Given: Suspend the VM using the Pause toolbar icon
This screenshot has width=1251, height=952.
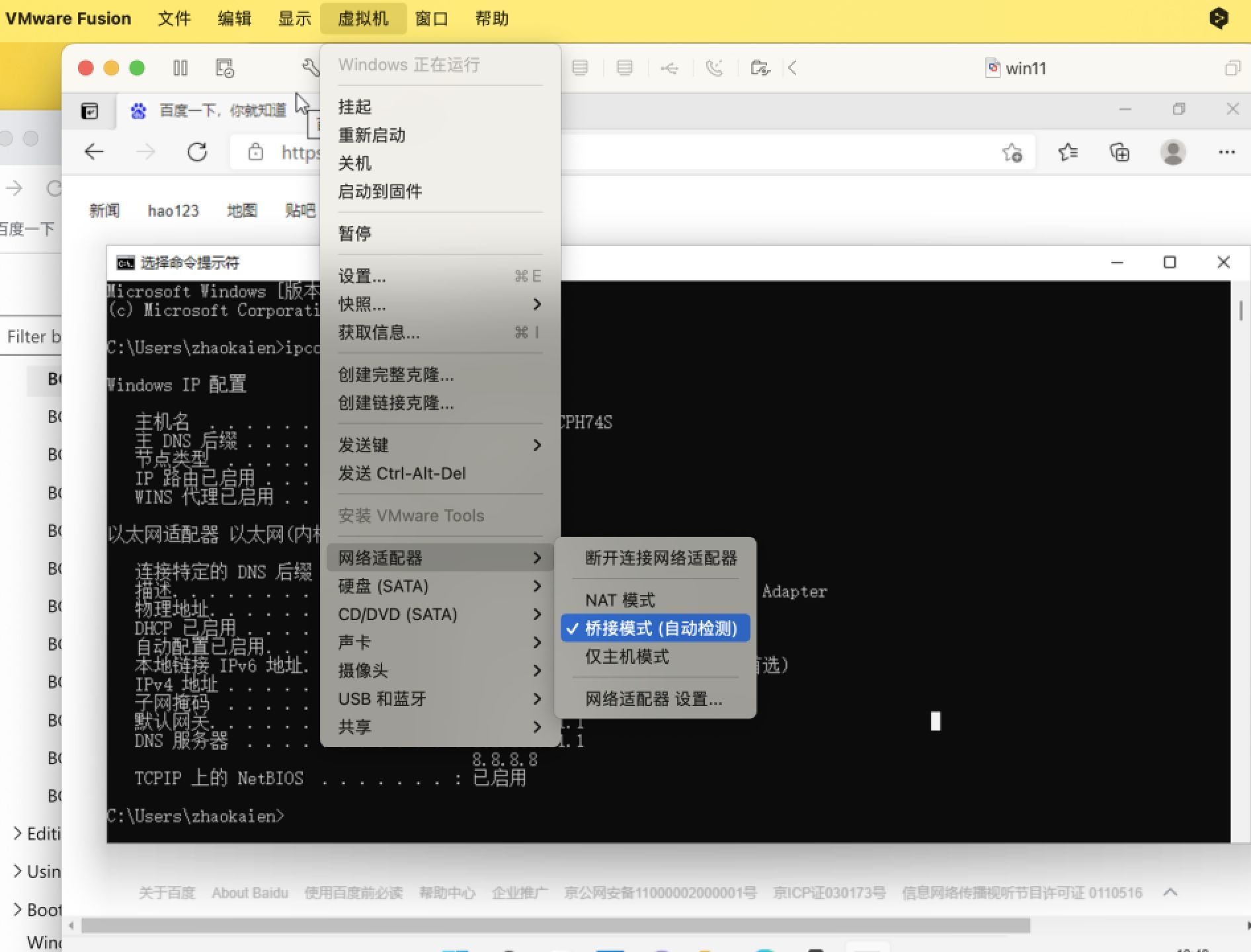Looking at the screenshot, I should [x=180, y=68].
